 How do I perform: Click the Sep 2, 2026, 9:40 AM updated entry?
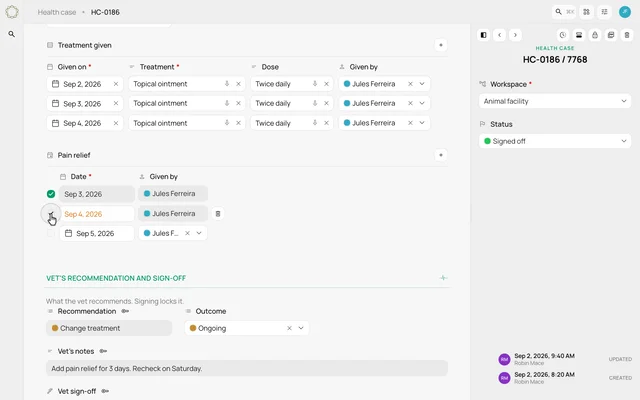click(564, 359)
